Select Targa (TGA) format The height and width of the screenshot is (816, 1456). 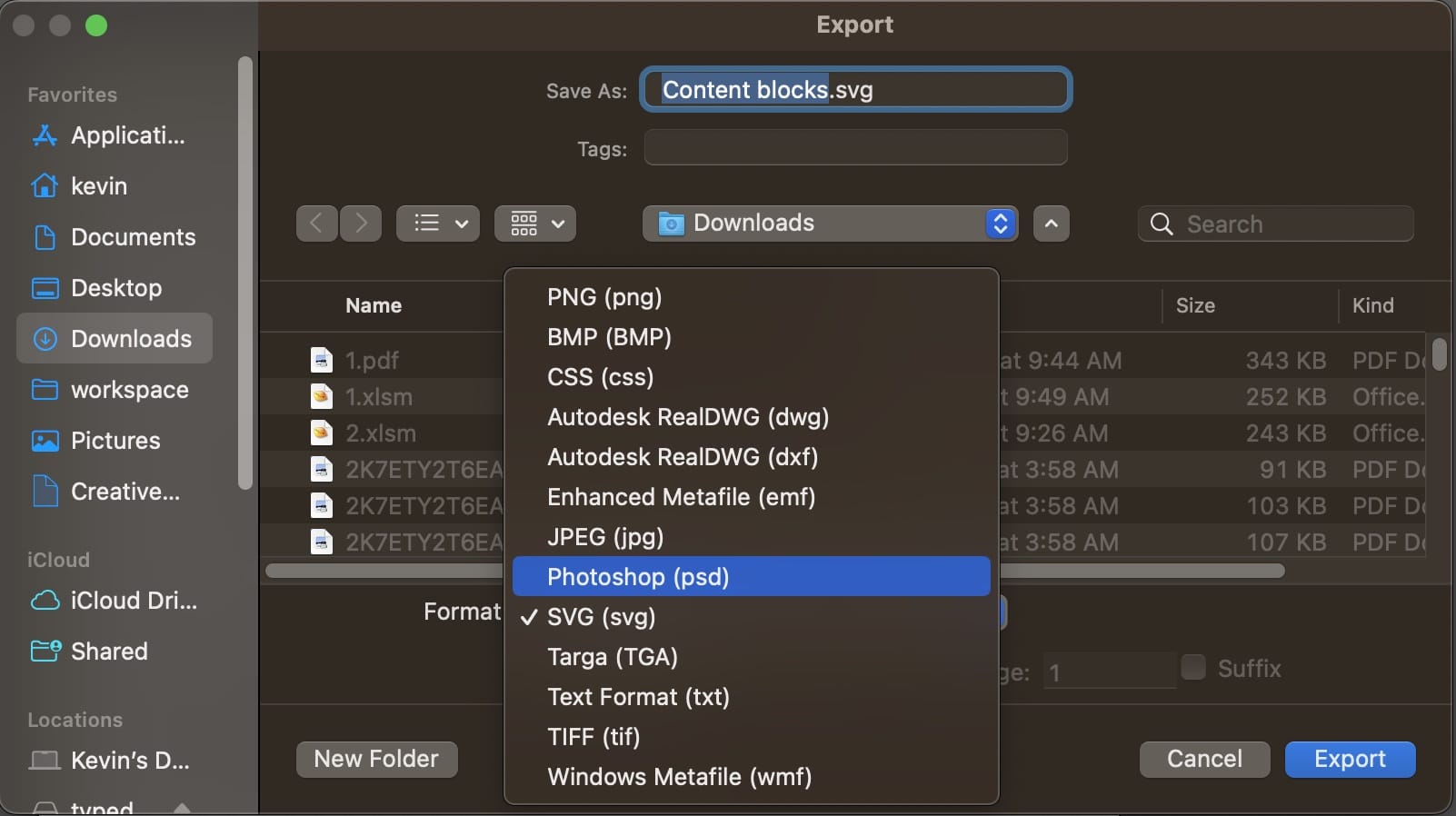[751, 657]
